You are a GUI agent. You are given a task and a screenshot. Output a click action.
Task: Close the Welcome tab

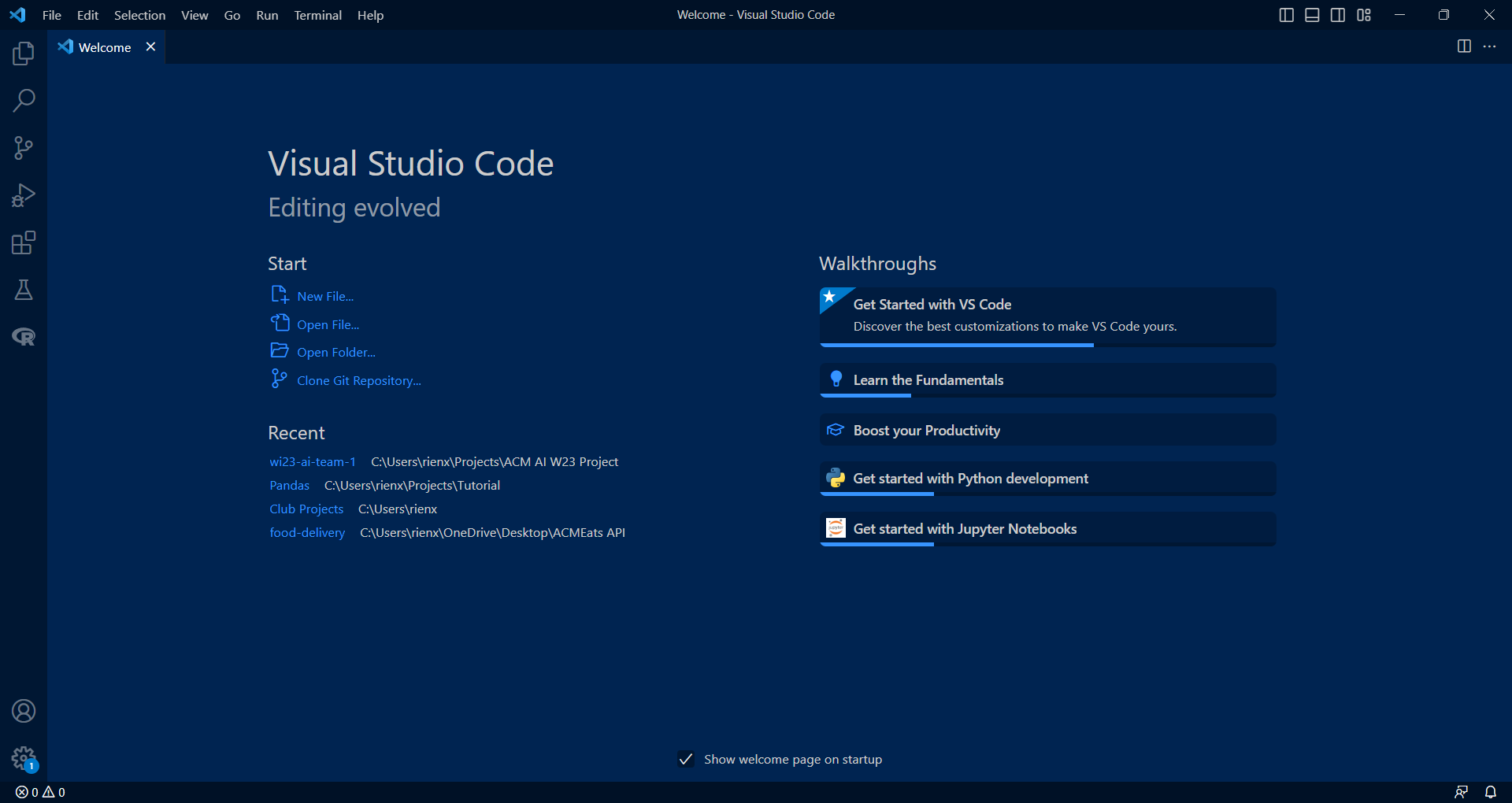pyautogui.click(x=150, y=47)
